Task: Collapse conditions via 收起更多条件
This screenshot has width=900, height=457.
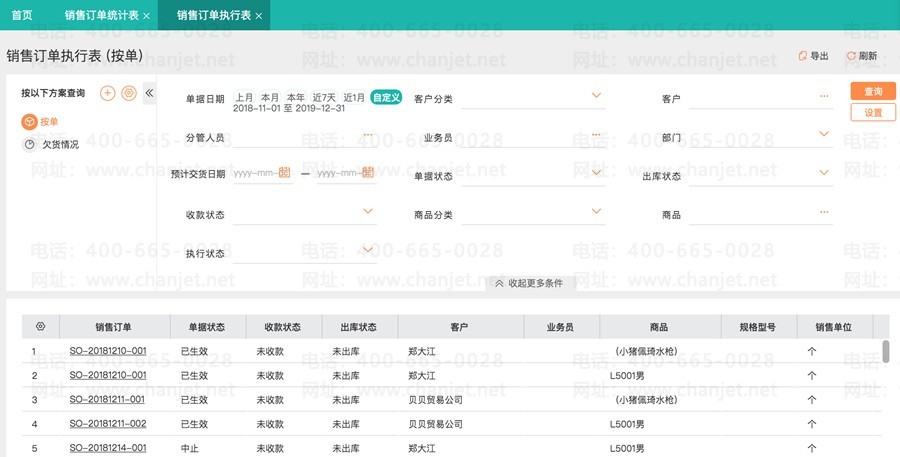Action: click(529, 283)
